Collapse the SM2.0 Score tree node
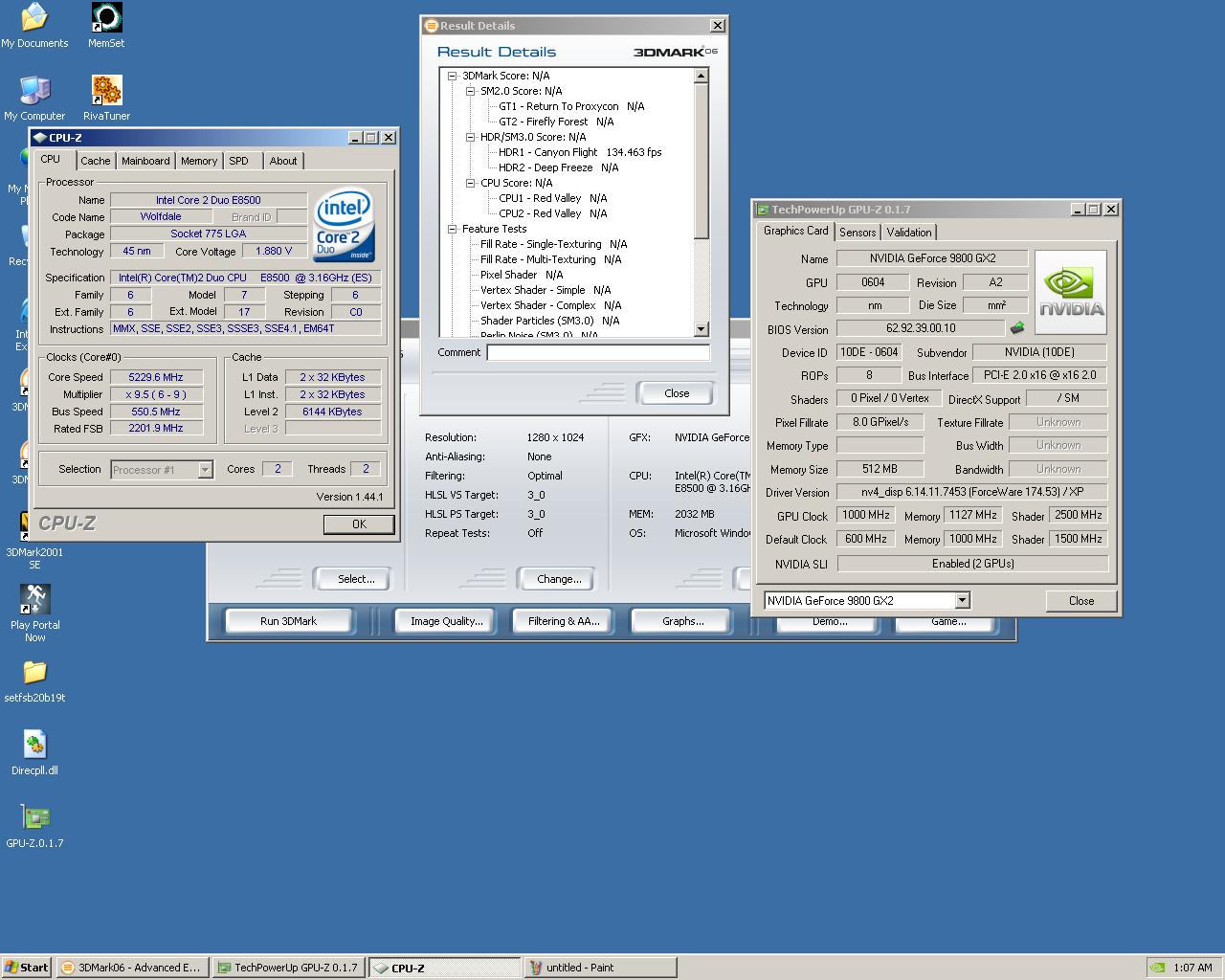The width and height of the screenshot is (1225, 980). (471, 91)
